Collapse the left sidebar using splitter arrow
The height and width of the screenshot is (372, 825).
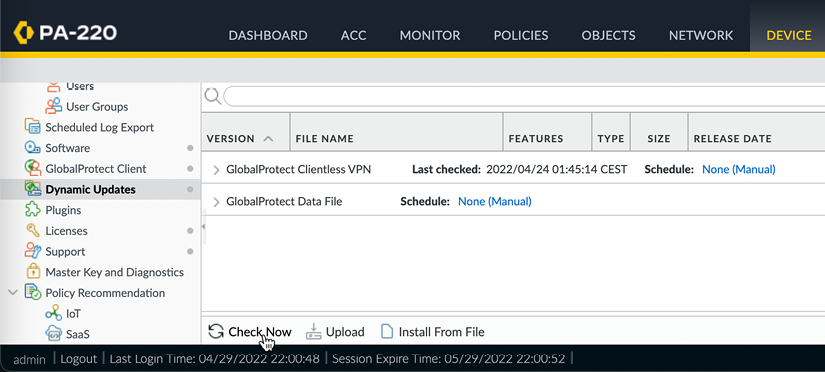click(204, 226)
